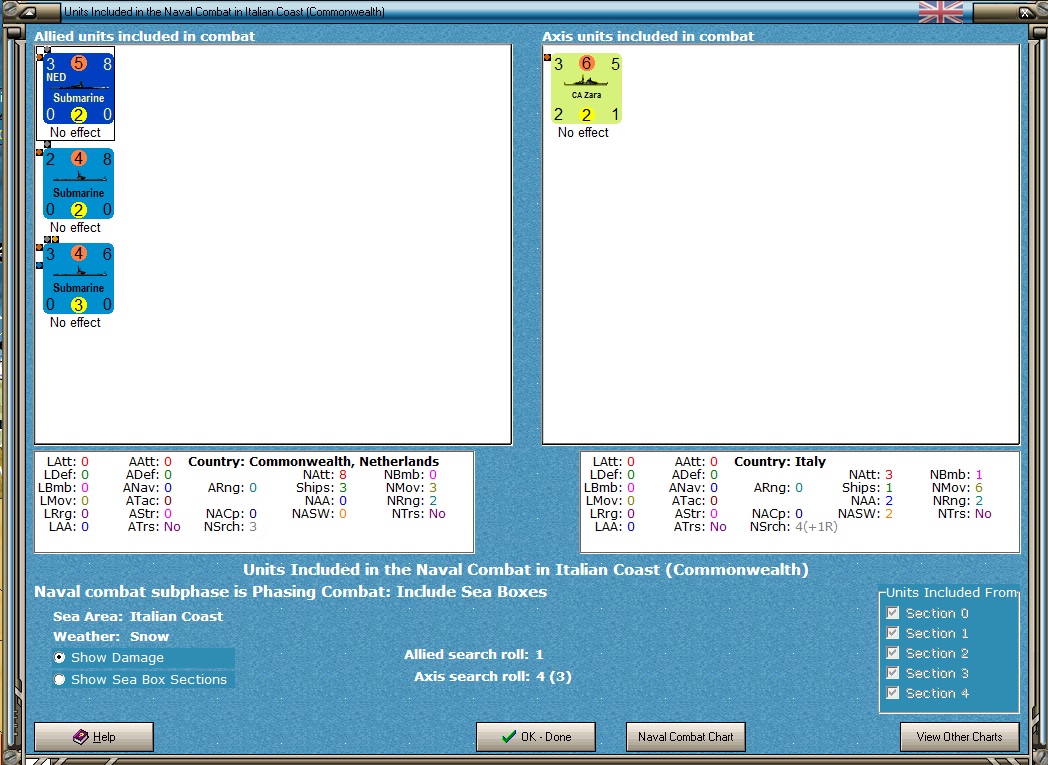This screenshot has height=765, width=1048.
Task: Open the Naval Combat Chart
Action: point(686,737)
